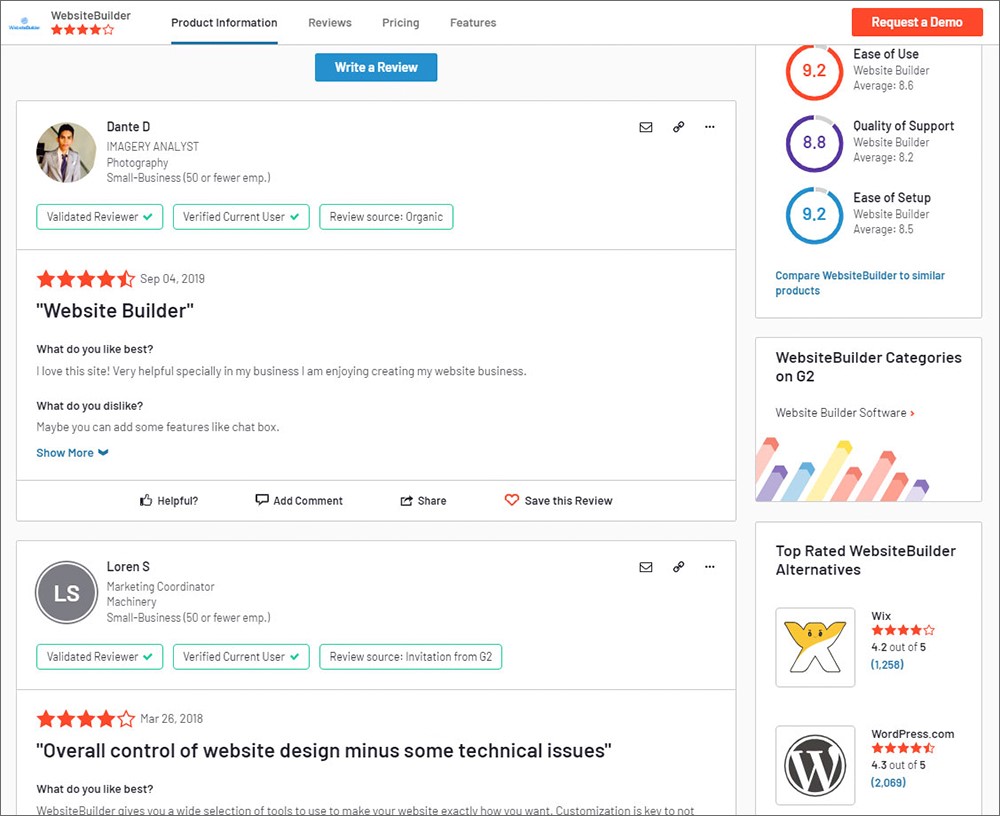Switch to the Reviews tab
Image resolution: width=1000 pixels, height=816 pixels.
click(330, 23)
